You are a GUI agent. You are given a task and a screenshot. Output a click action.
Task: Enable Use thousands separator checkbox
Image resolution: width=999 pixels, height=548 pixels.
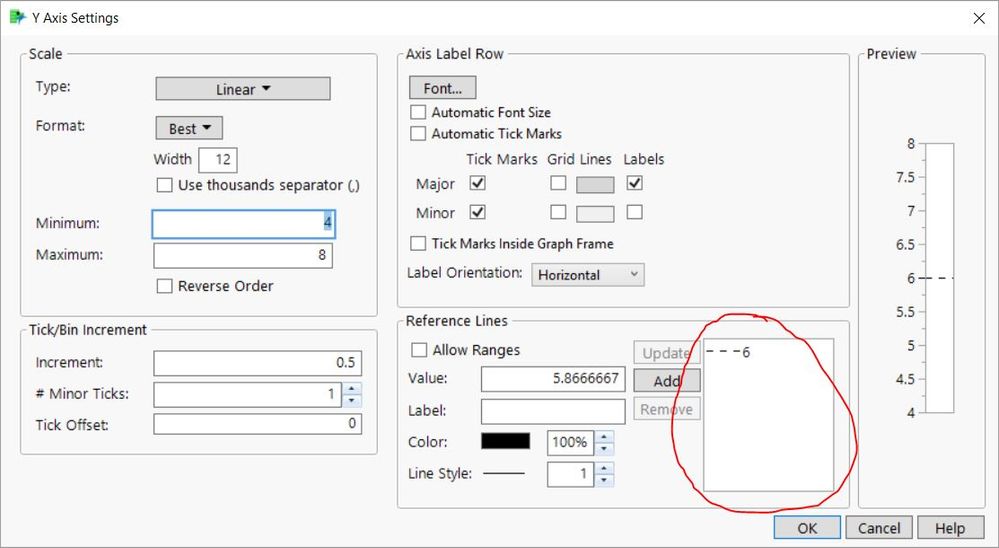click(x=164, y=185)
